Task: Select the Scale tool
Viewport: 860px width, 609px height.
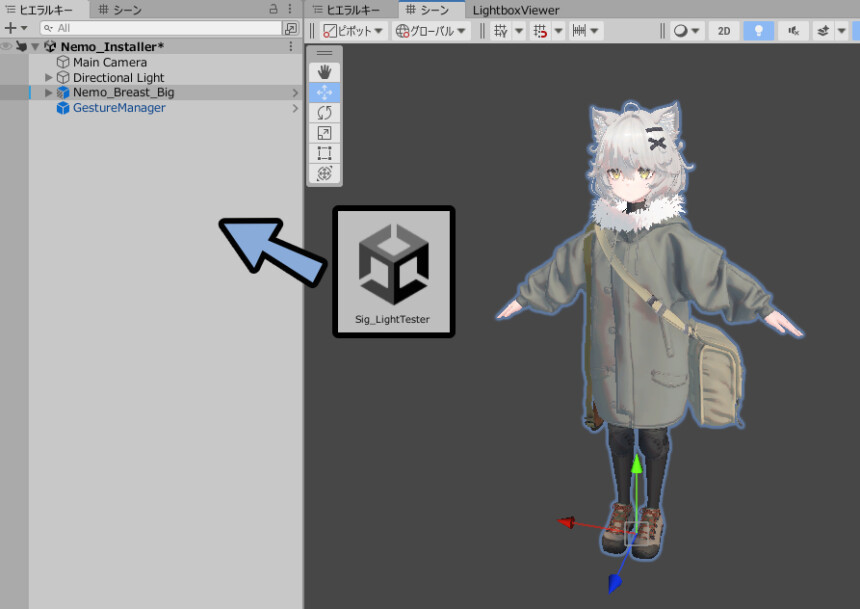Action: pos(324,133)
